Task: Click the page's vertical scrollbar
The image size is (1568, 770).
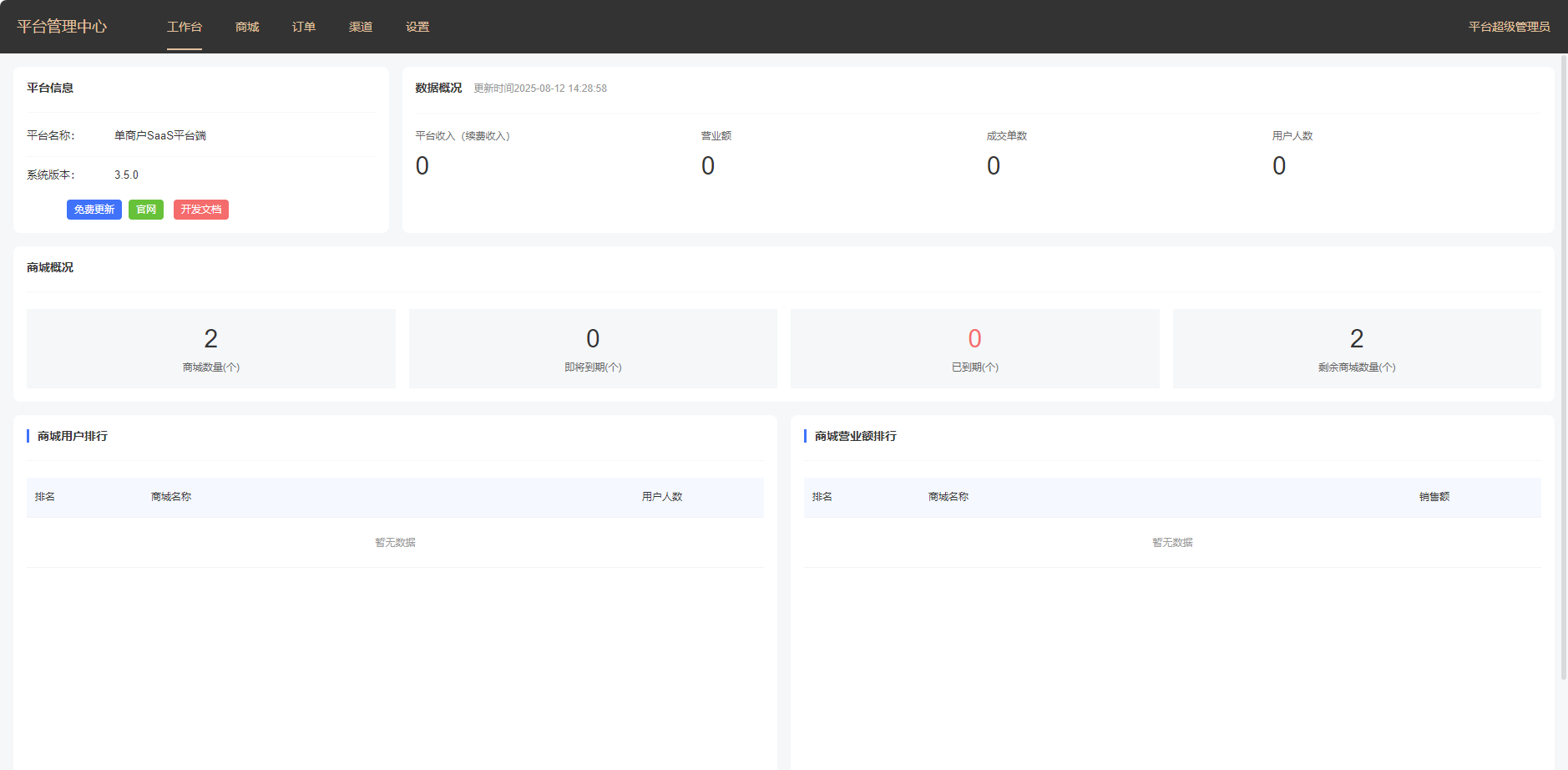Action: click(1564, 367)
